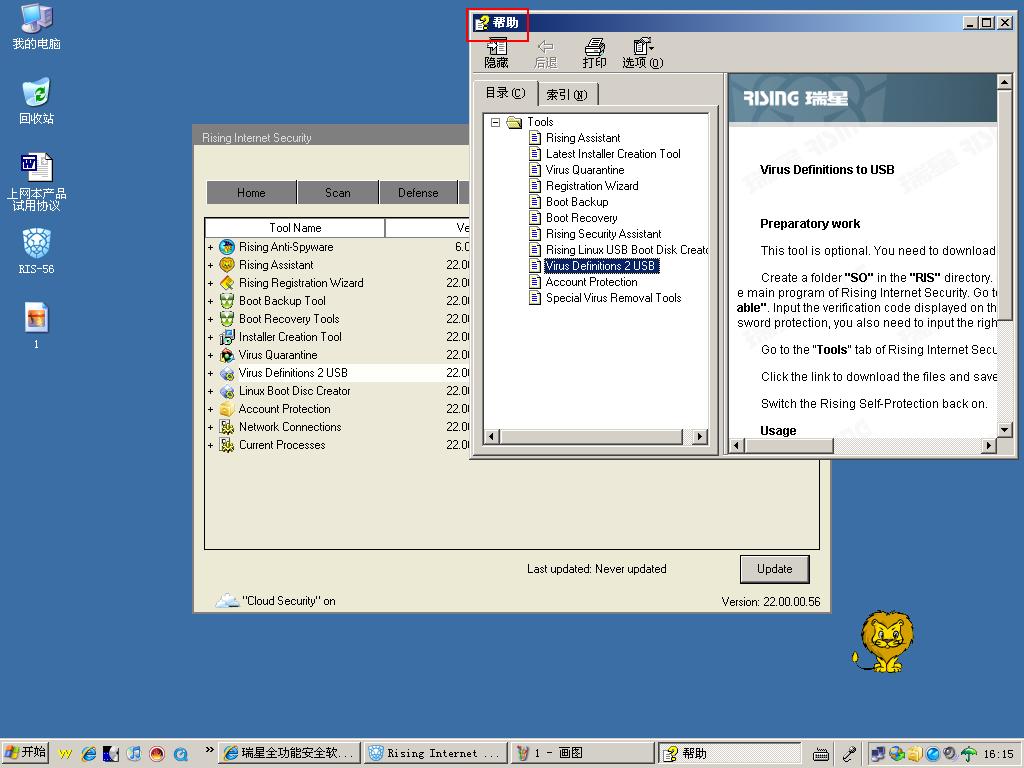Click the Boot Recovery Tools icon
Screen dimensions: 1024x768
227,319
